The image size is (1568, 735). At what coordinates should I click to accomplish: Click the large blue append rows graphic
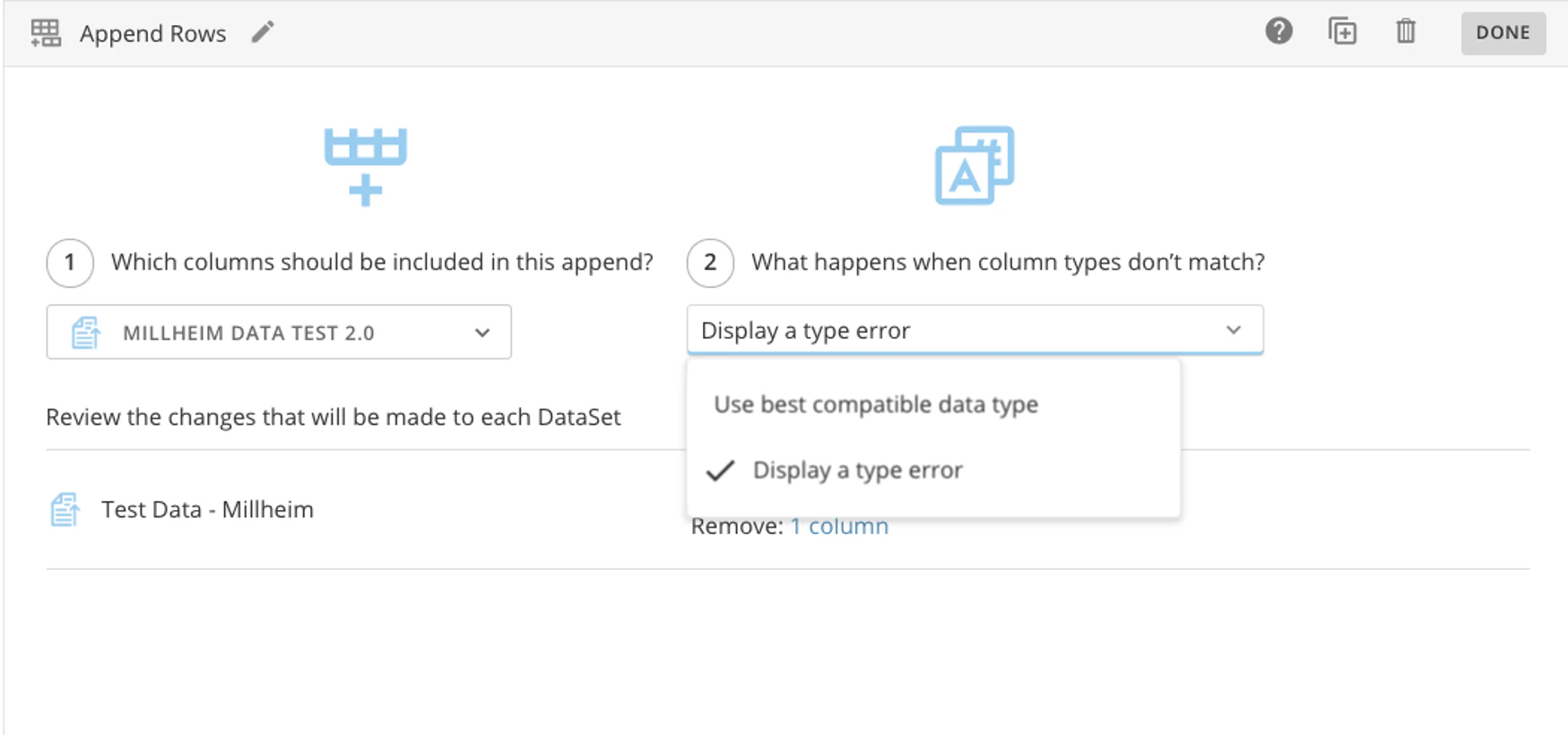coord(365,167)
